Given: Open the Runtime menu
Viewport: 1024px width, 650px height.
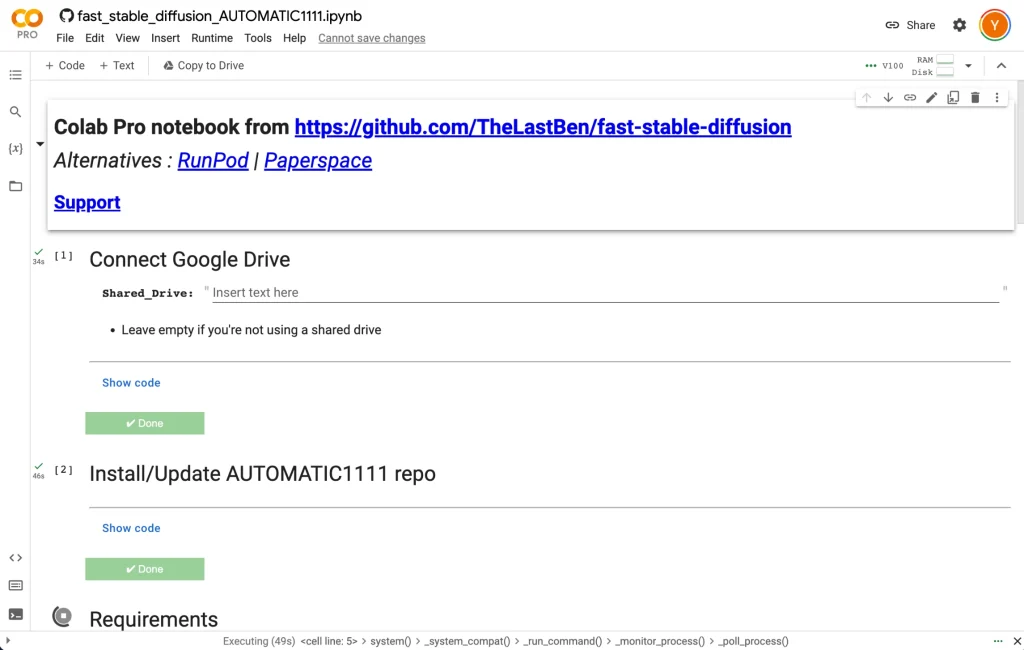Looking at the screenshot, I should (212, 38).
